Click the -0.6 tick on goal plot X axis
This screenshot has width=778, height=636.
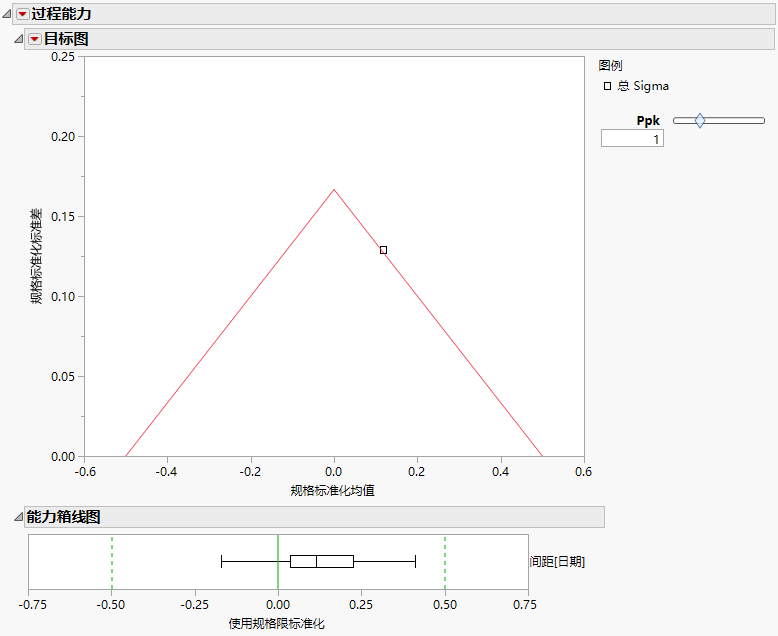[x=85, y=472]
